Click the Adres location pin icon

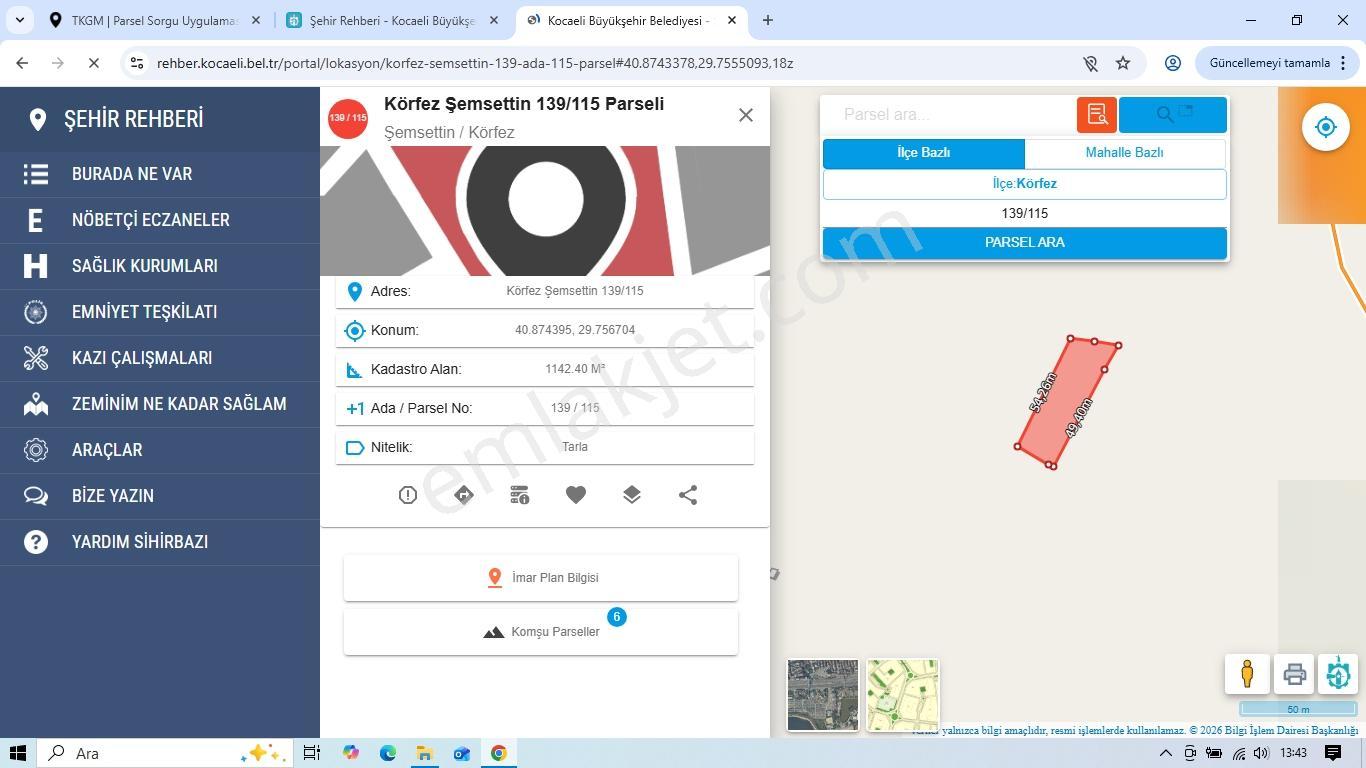tap(354, 291)
